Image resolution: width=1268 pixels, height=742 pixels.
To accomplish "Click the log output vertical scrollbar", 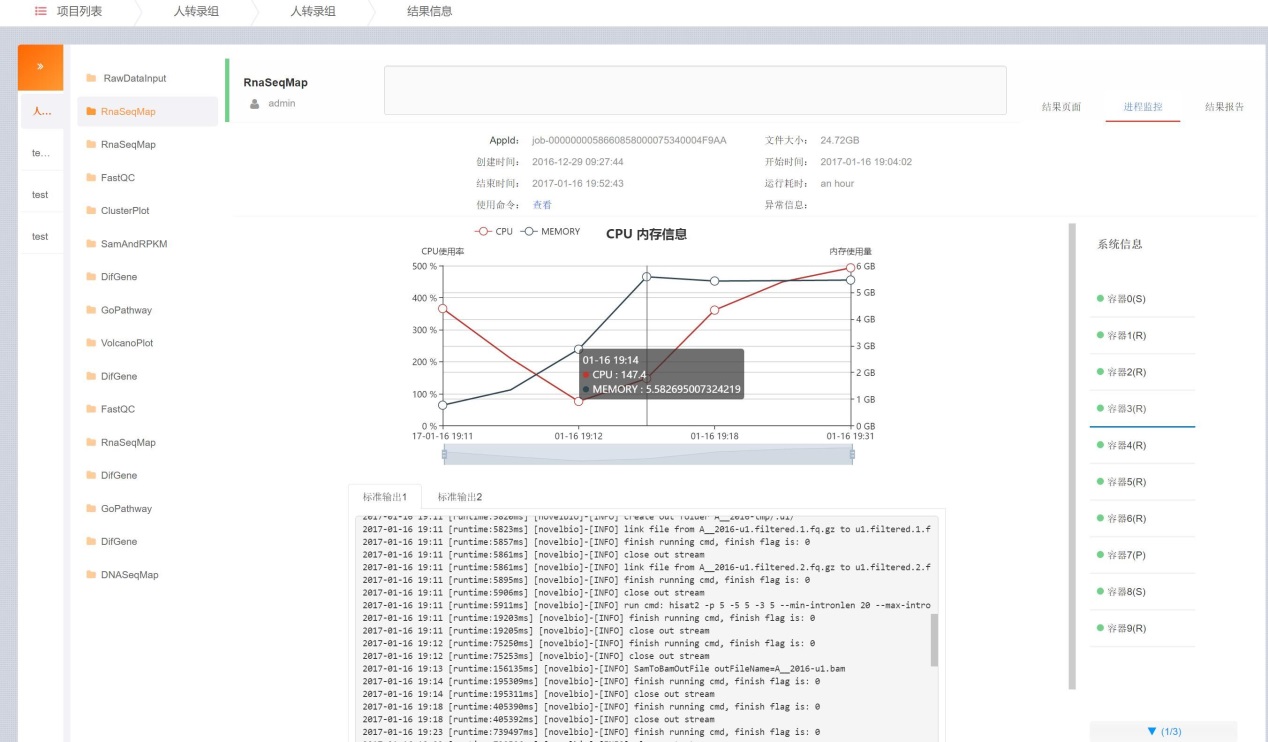I will pos(934,640).
